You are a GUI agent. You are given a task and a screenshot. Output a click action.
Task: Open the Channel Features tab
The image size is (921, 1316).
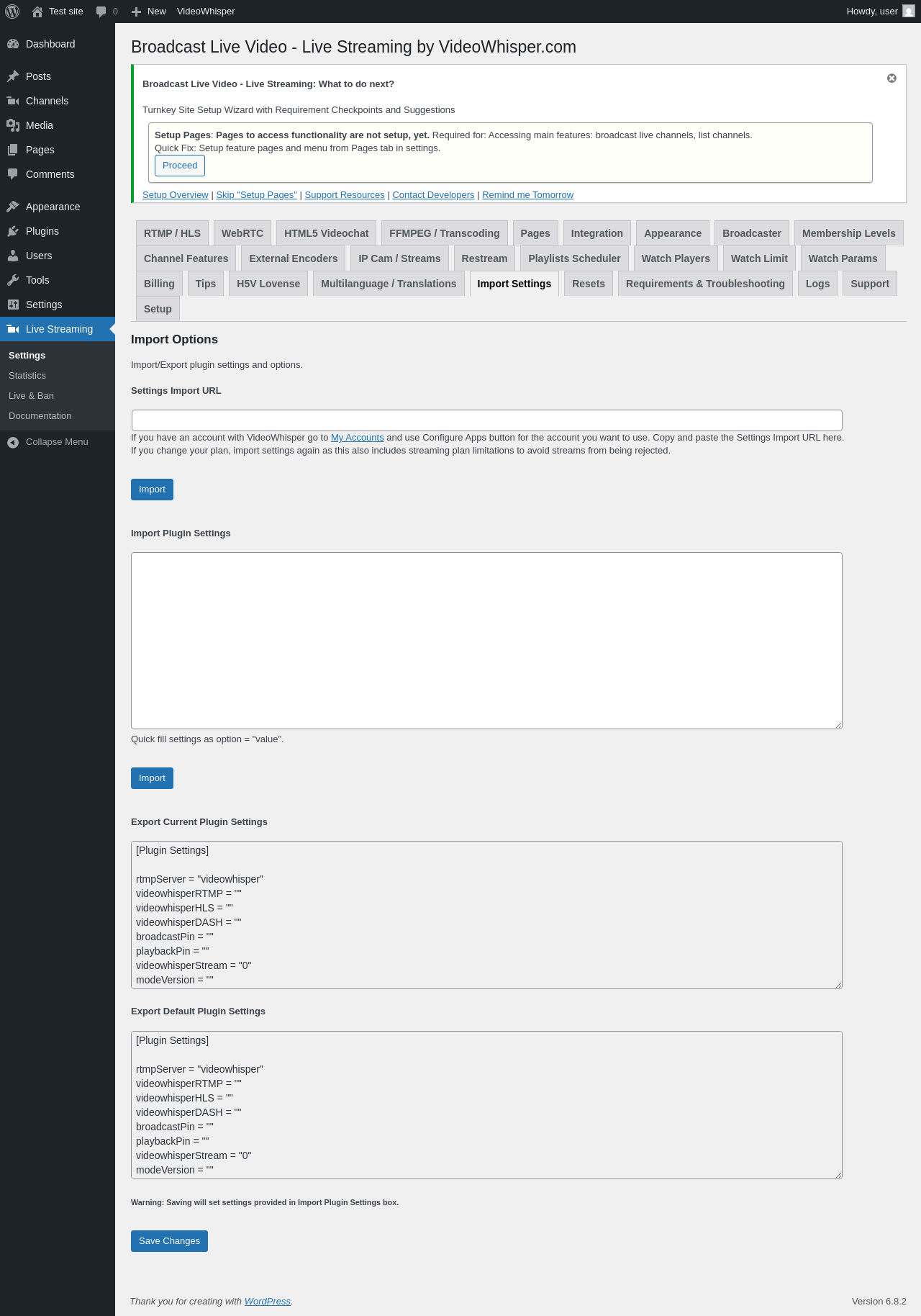pos(186,258)
